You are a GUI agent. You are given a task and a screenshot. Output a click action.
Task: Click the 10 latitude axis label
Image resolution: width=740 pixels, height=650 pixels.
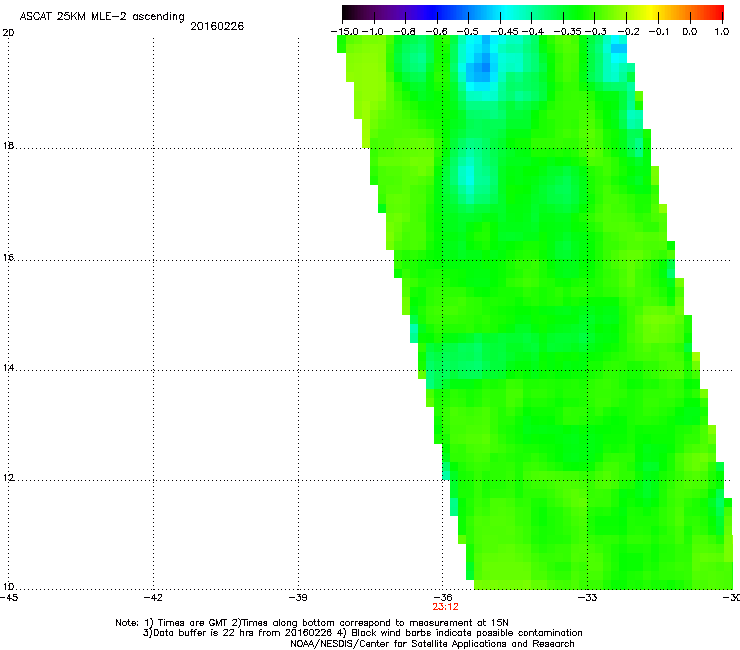point(8,587)
